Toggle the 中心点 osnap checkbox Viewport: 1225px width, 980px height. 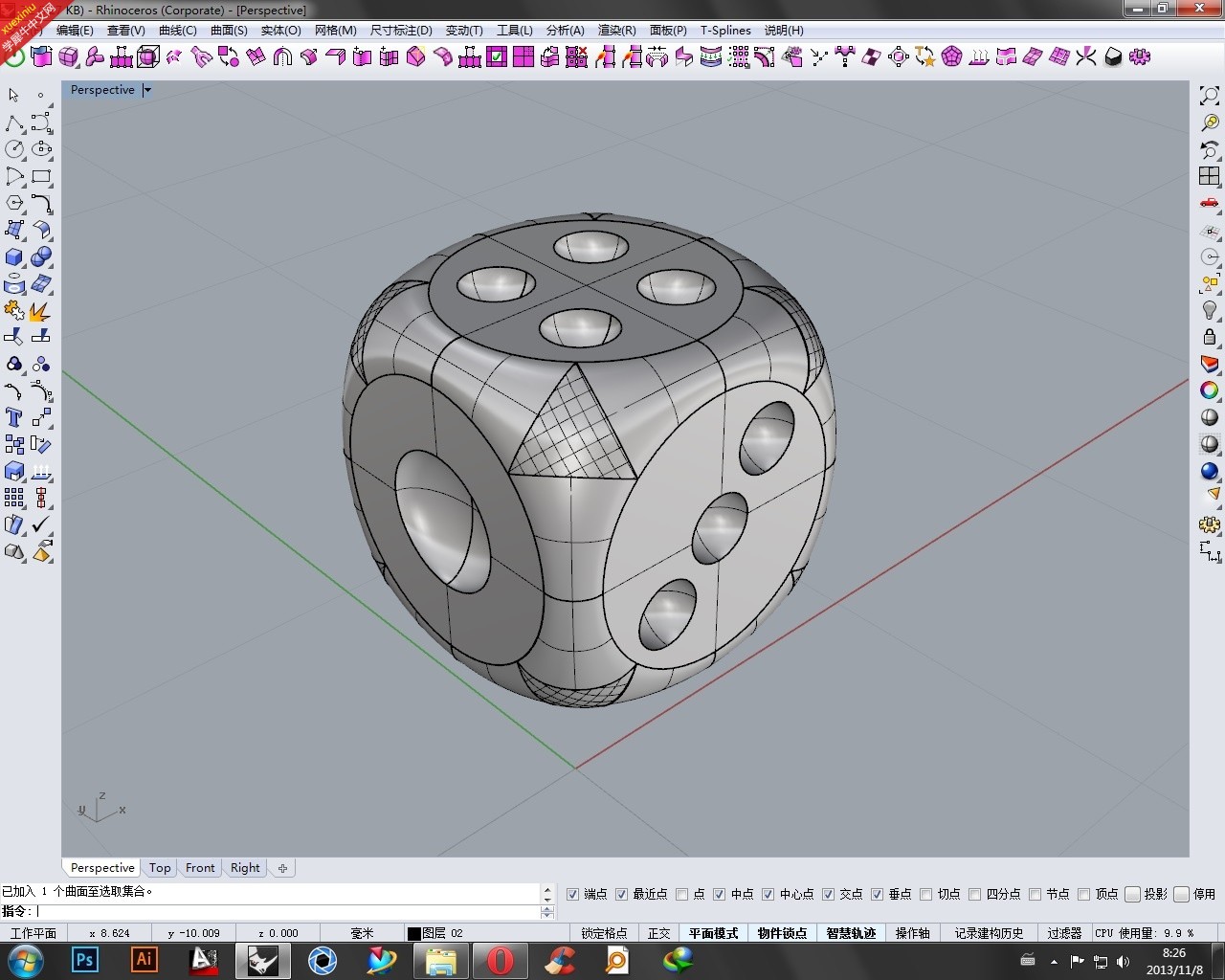[x=768, y=894]
